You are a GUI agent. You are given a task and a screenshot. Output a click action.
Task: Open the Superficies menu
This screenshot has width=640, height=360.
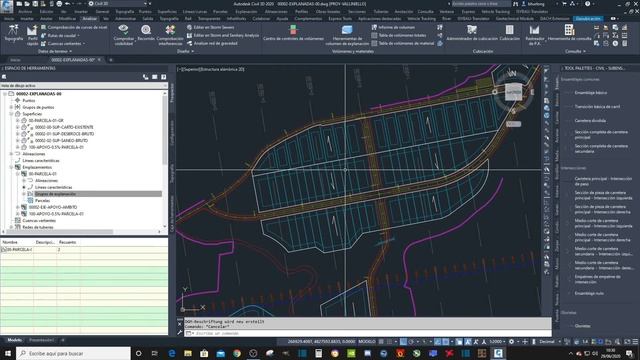point(167,12)
